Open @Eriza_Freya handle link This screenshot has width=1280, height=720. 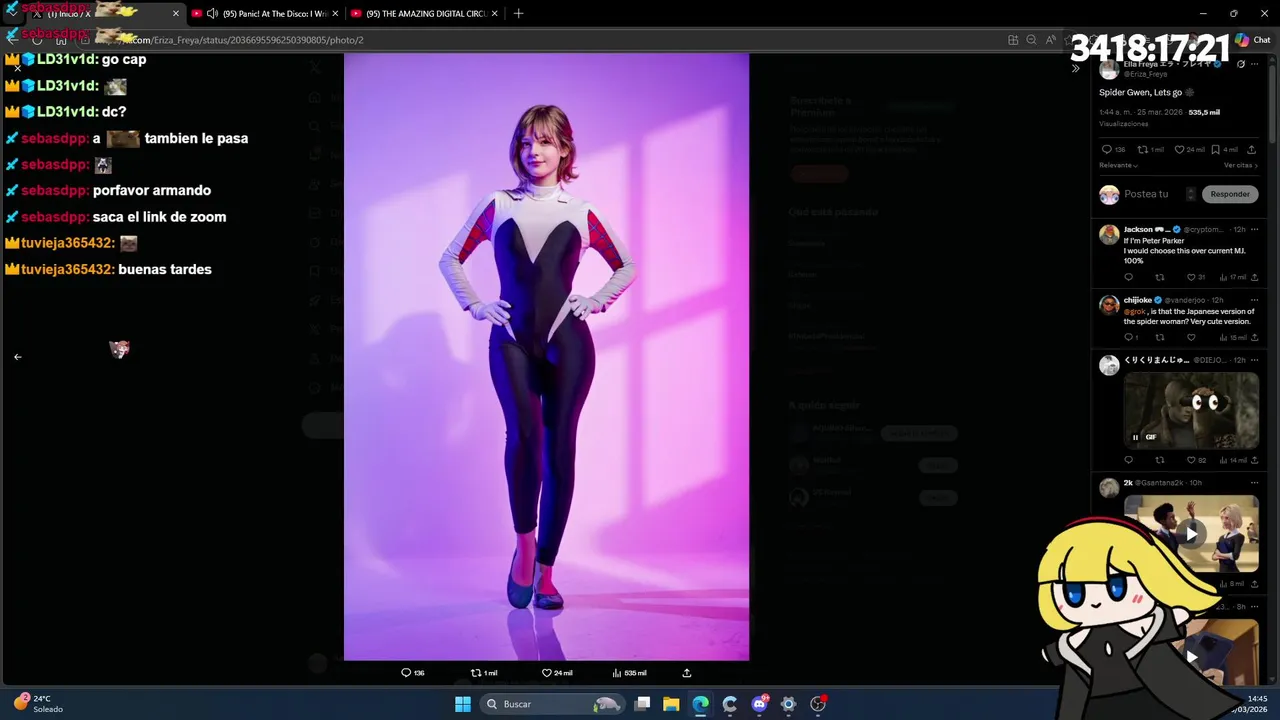(1146, 74)
